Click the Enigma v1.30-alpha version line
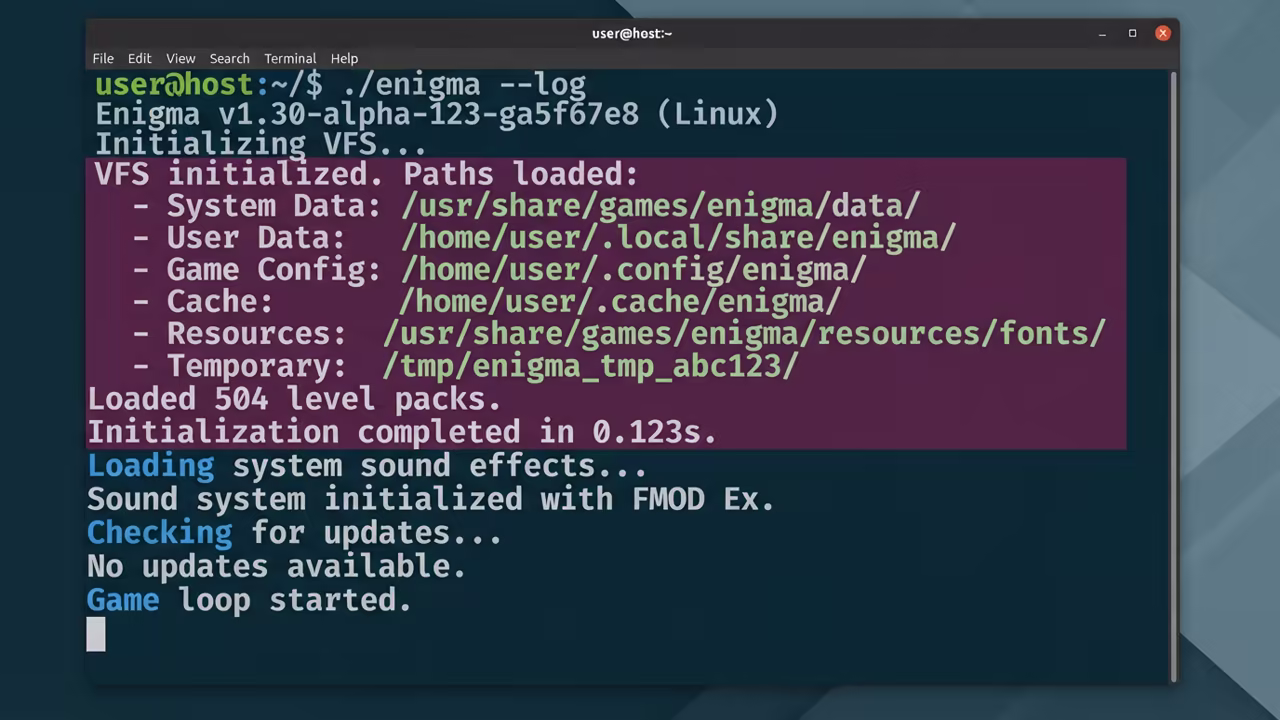The width and height of the screenshot is (1280, 720). [437, 113]
